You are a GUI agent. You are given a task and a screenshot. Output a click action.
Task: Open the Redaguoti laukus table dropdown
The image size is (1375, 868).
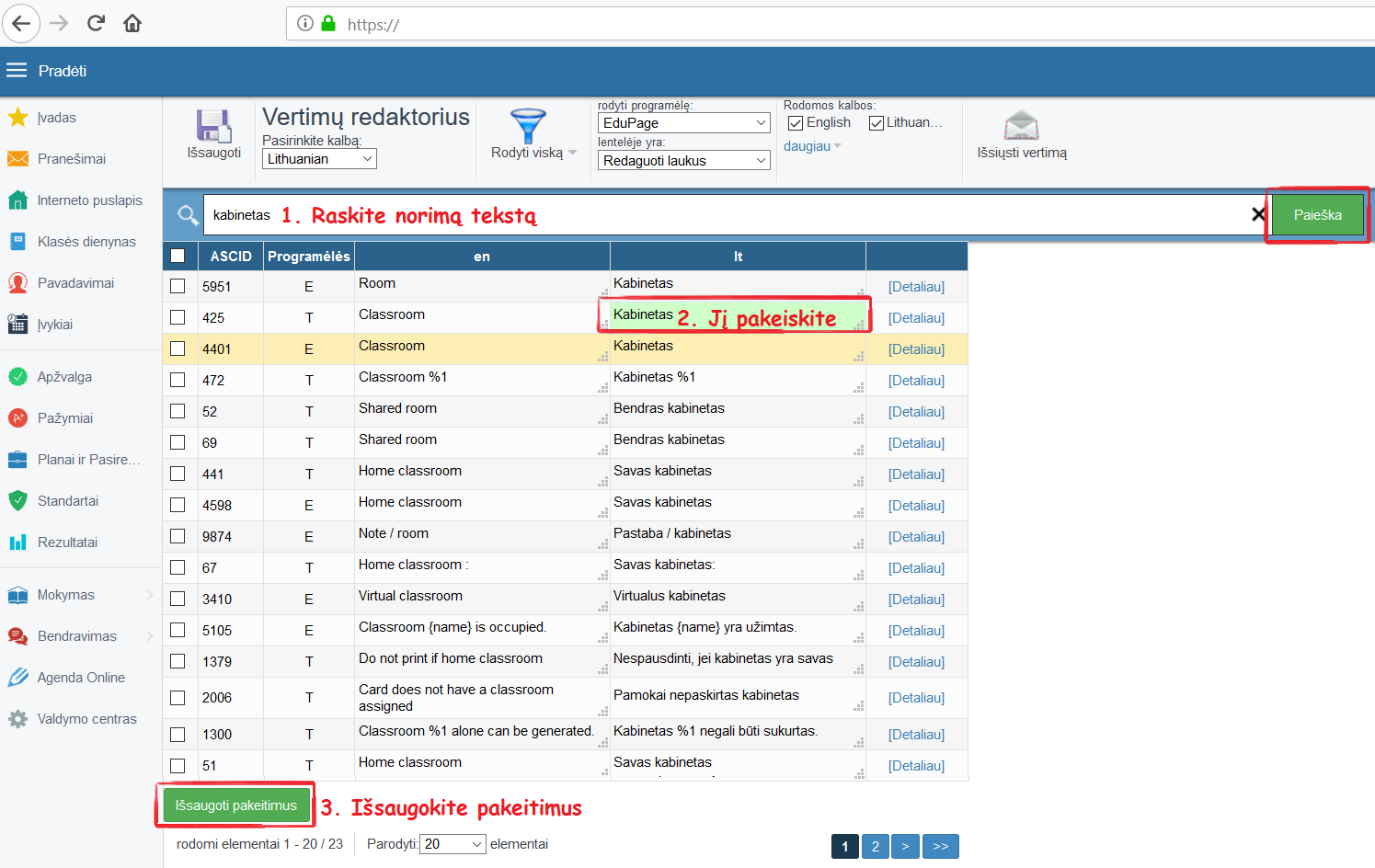click(683, 161)
